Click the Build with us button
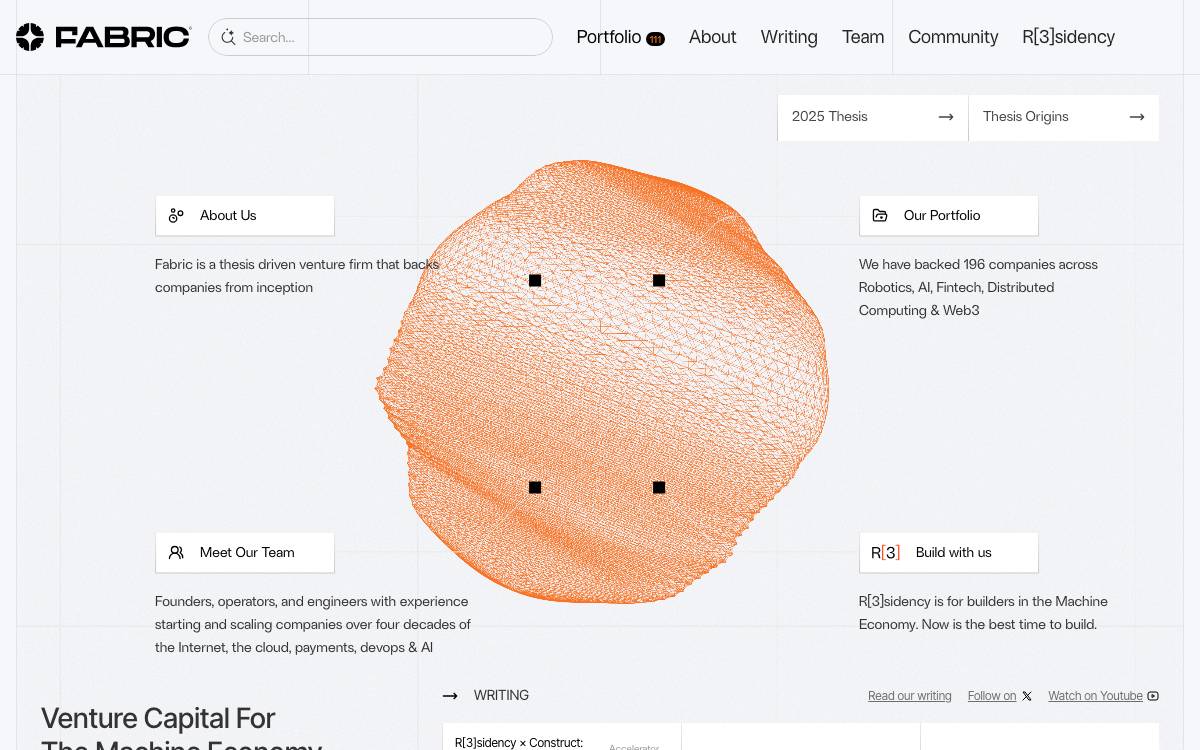This screenshot has height=750, width=1200. (x=949, y=552)
